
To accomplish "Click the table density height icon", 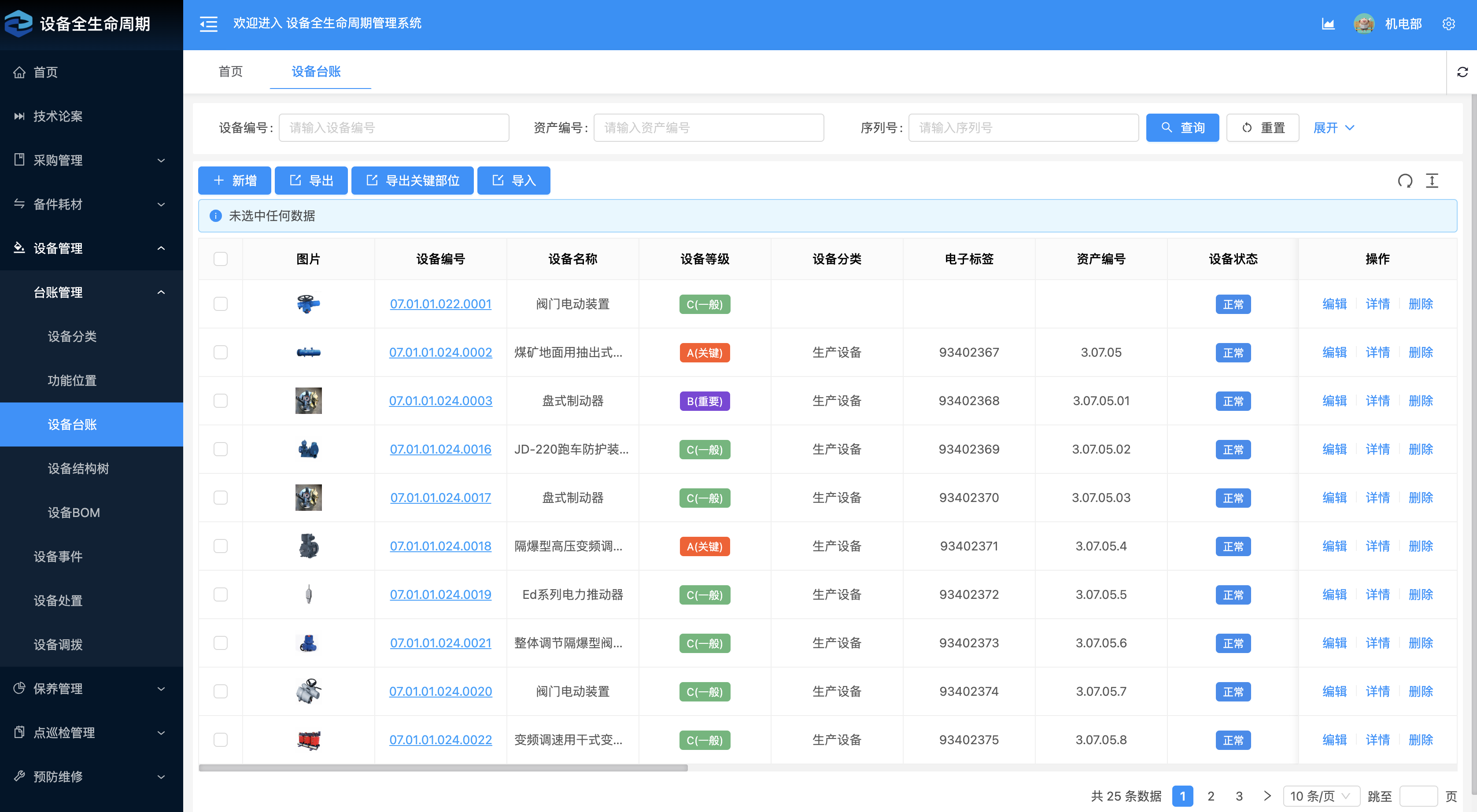I will tap(1432, 181).
